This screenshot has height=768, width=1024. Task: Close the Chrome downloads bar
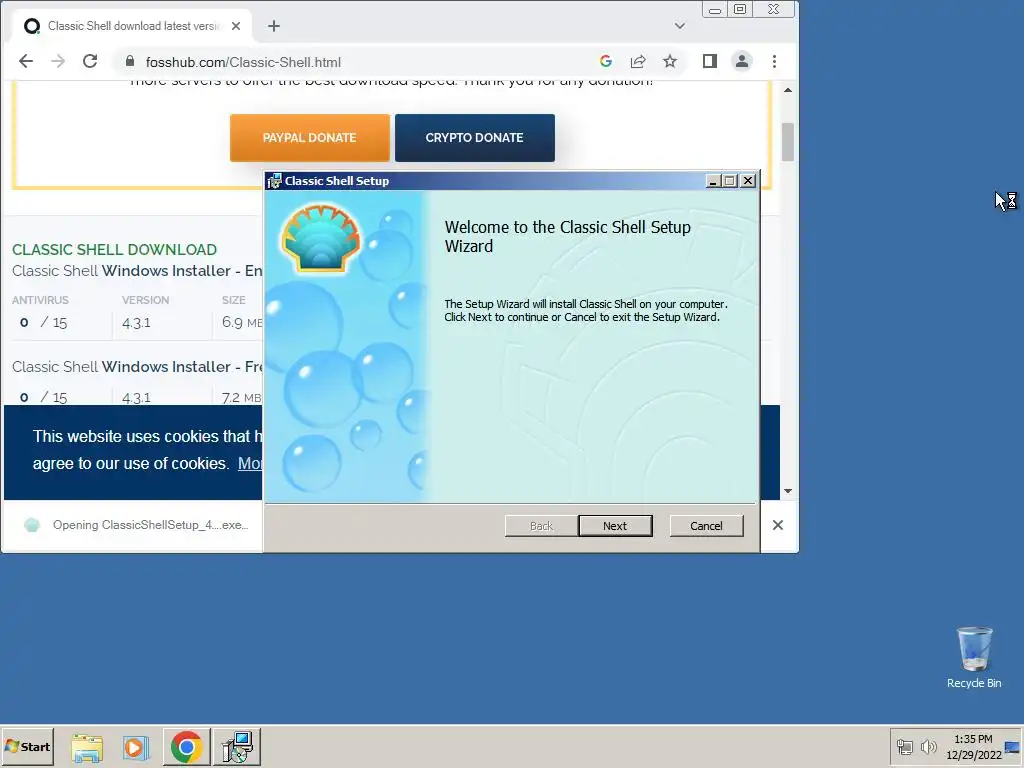point(778,525)
